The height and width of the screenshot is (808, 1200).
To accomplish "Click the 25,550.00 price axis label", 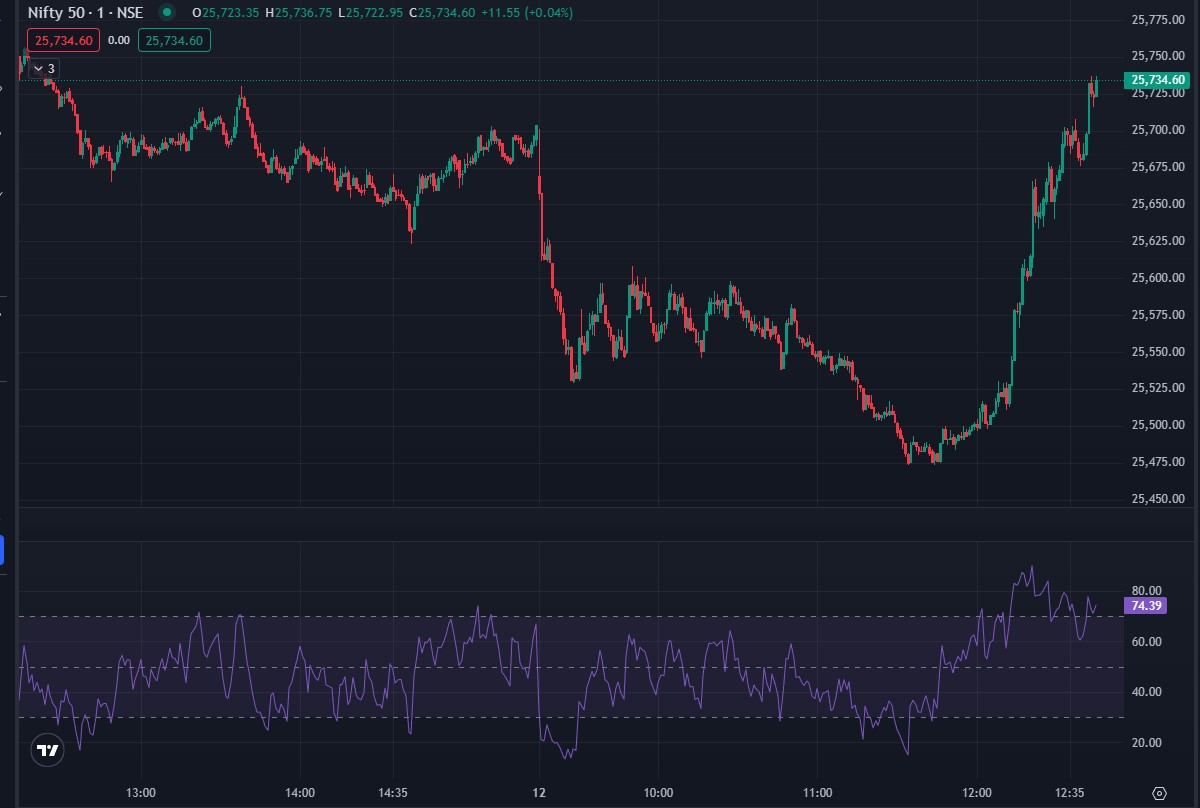I will (x=1158, y=352).
